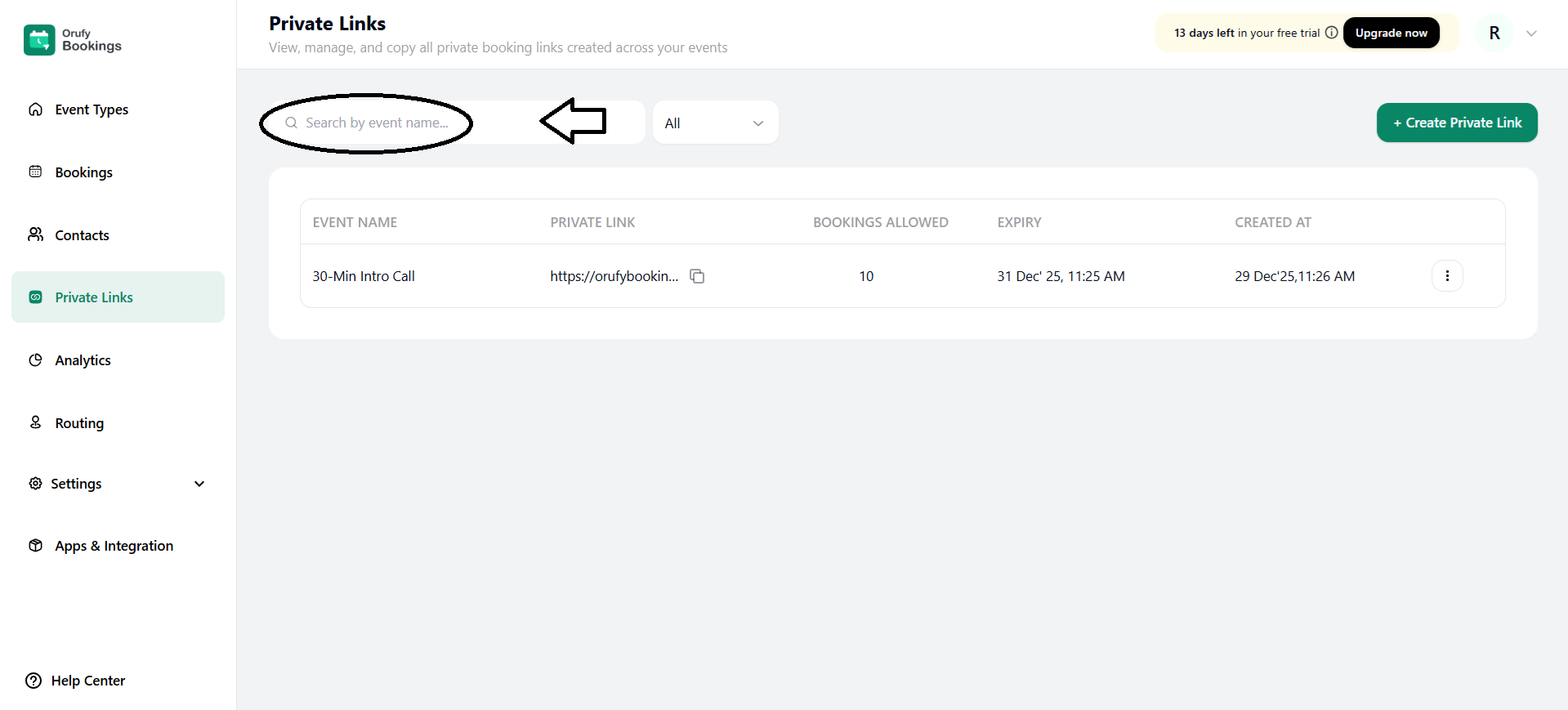Image resolution: width=1568 pixels, height=710 pixels.
Task: Click the Private Links page title
Action: pyautogui.click(x=327, y=24)
